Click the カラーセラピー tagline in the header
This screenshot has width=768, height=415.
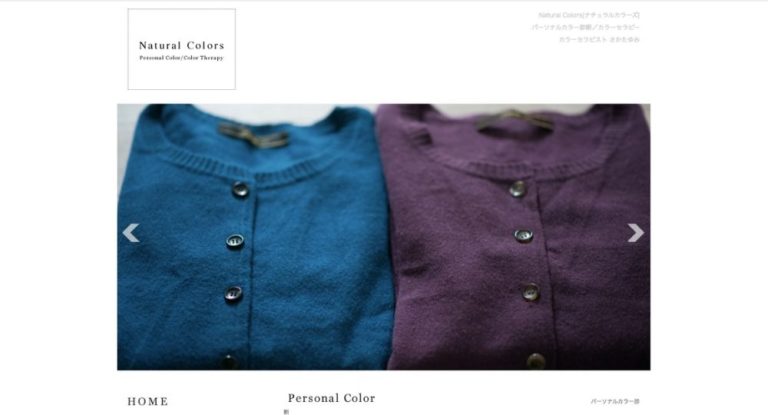click(585, 27)
